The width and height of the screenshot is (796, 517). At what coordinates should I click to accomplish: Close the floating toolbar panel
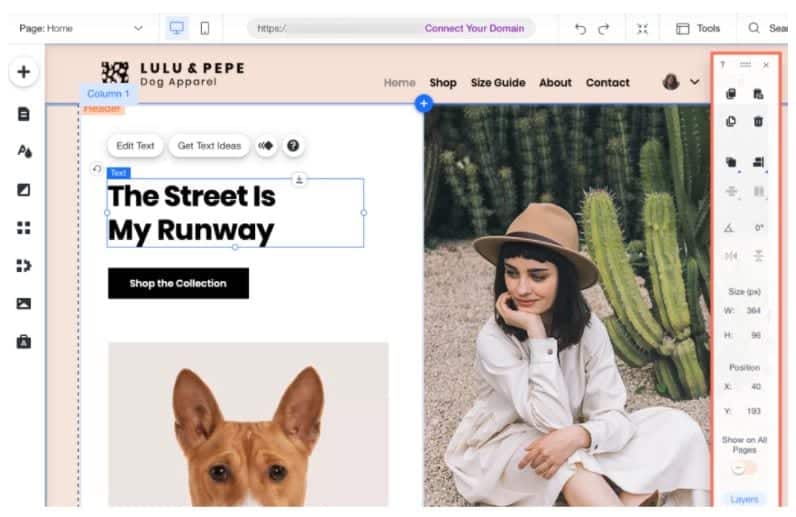(766, 65)
